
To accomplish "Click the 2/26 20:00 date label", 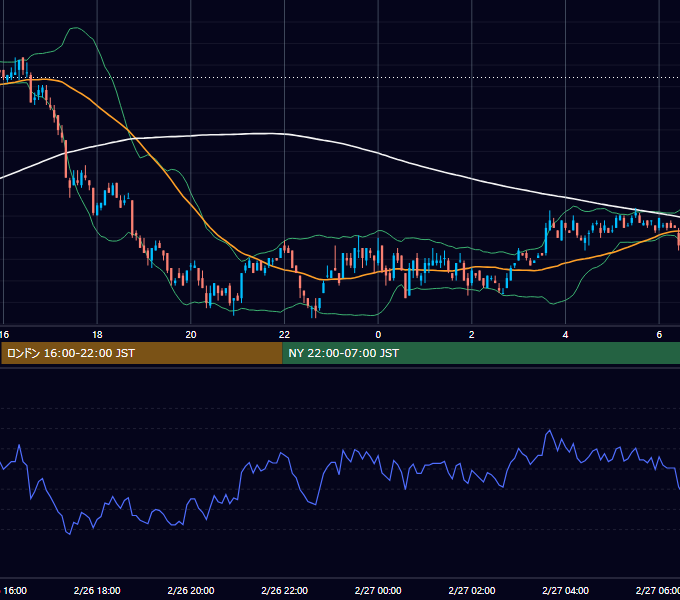I will (x=191, y=590).
